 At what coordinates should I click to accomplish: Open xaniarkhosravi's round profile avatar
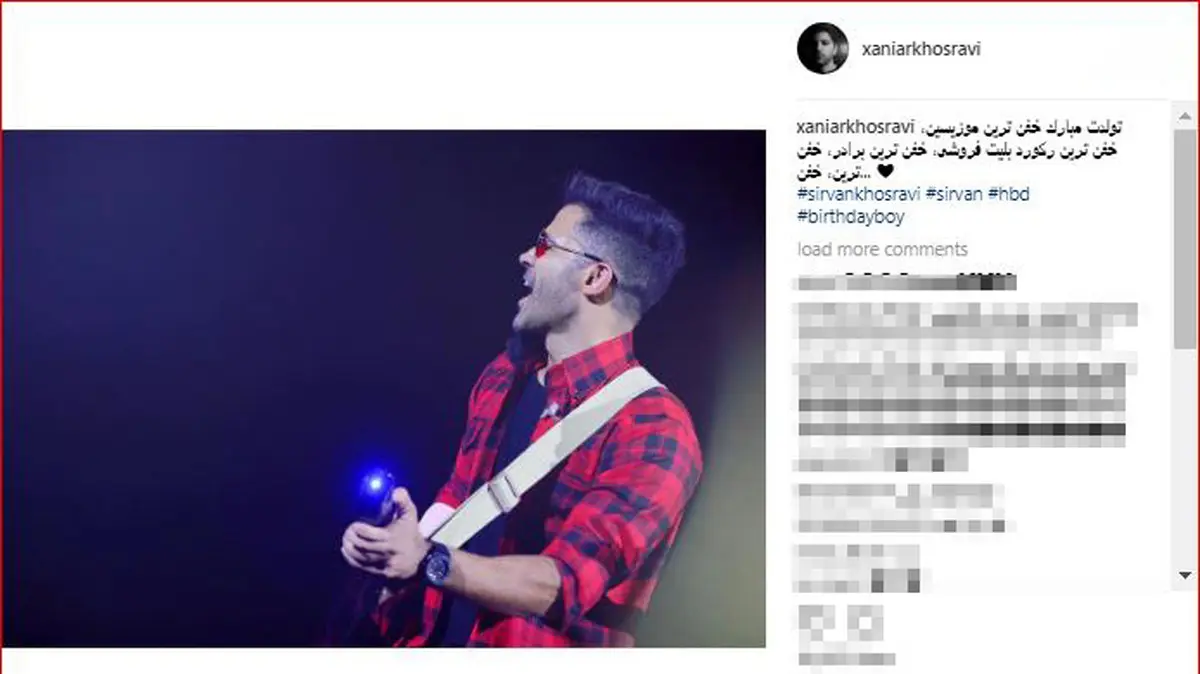pos(823,47)
